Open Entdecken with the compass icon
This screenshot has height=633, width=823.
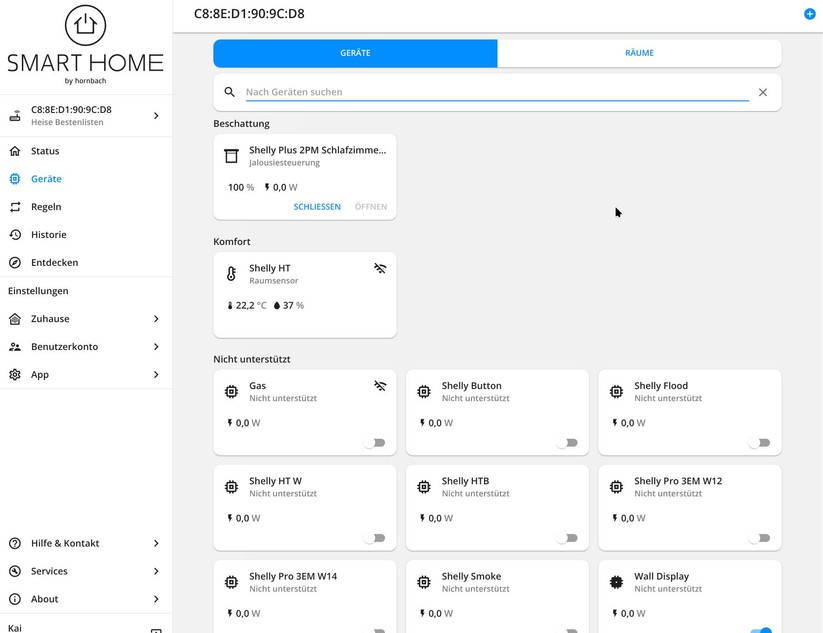point(15,262)
